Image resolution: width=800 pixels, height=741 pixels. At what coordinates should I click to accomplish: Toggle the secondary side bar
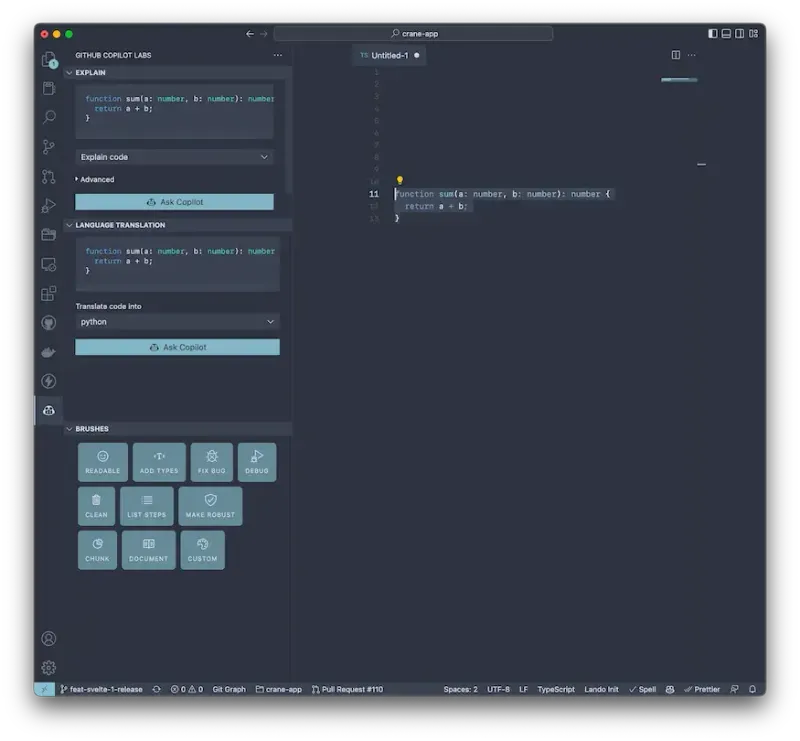[x=739, y=34]
